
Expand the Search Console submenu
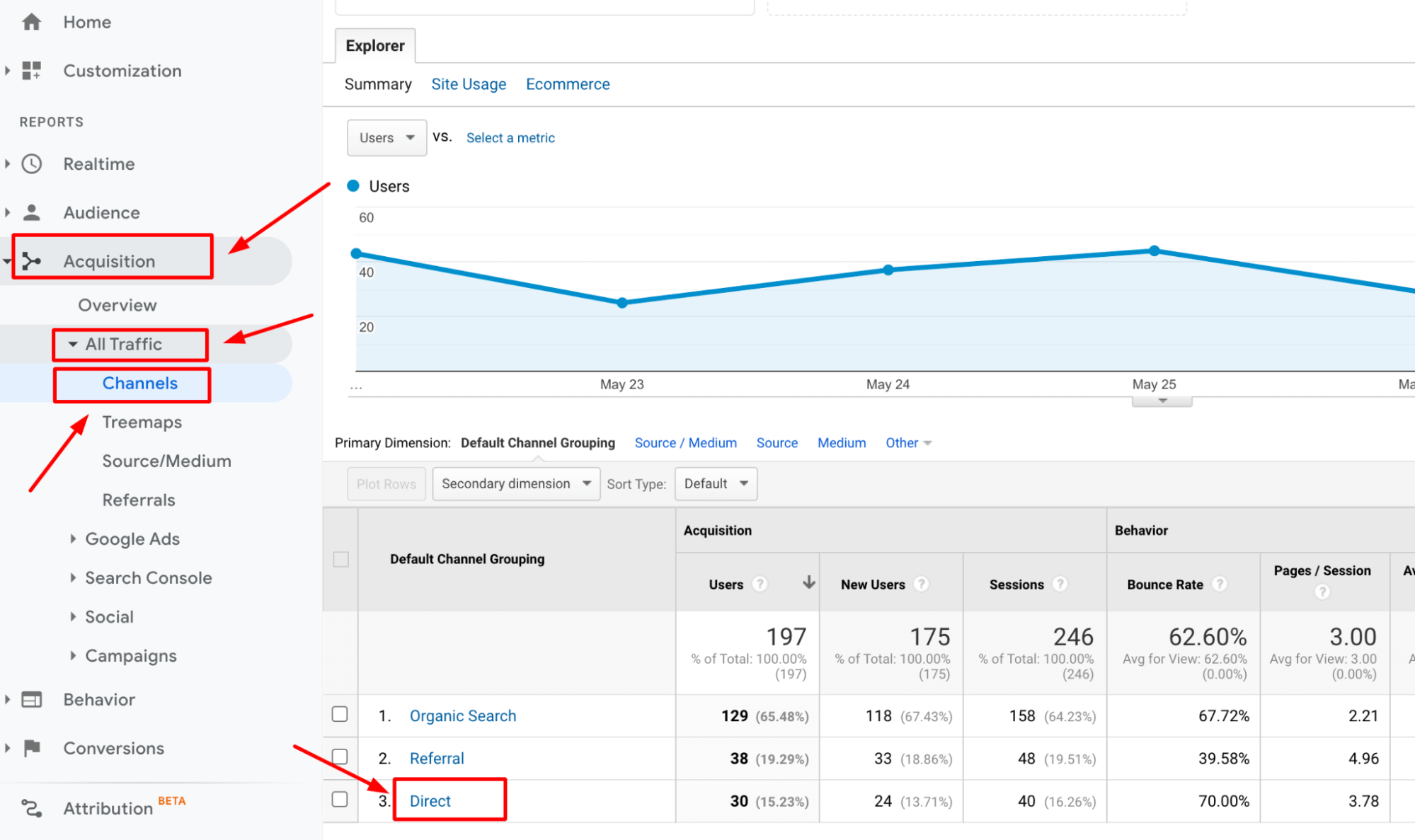click(x=73, y=577)
